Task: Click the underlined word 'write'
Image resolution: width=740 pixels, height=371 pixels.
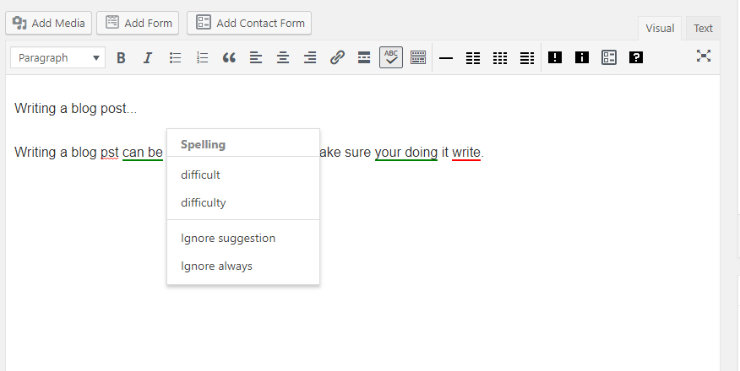Action: click(466, 152)
